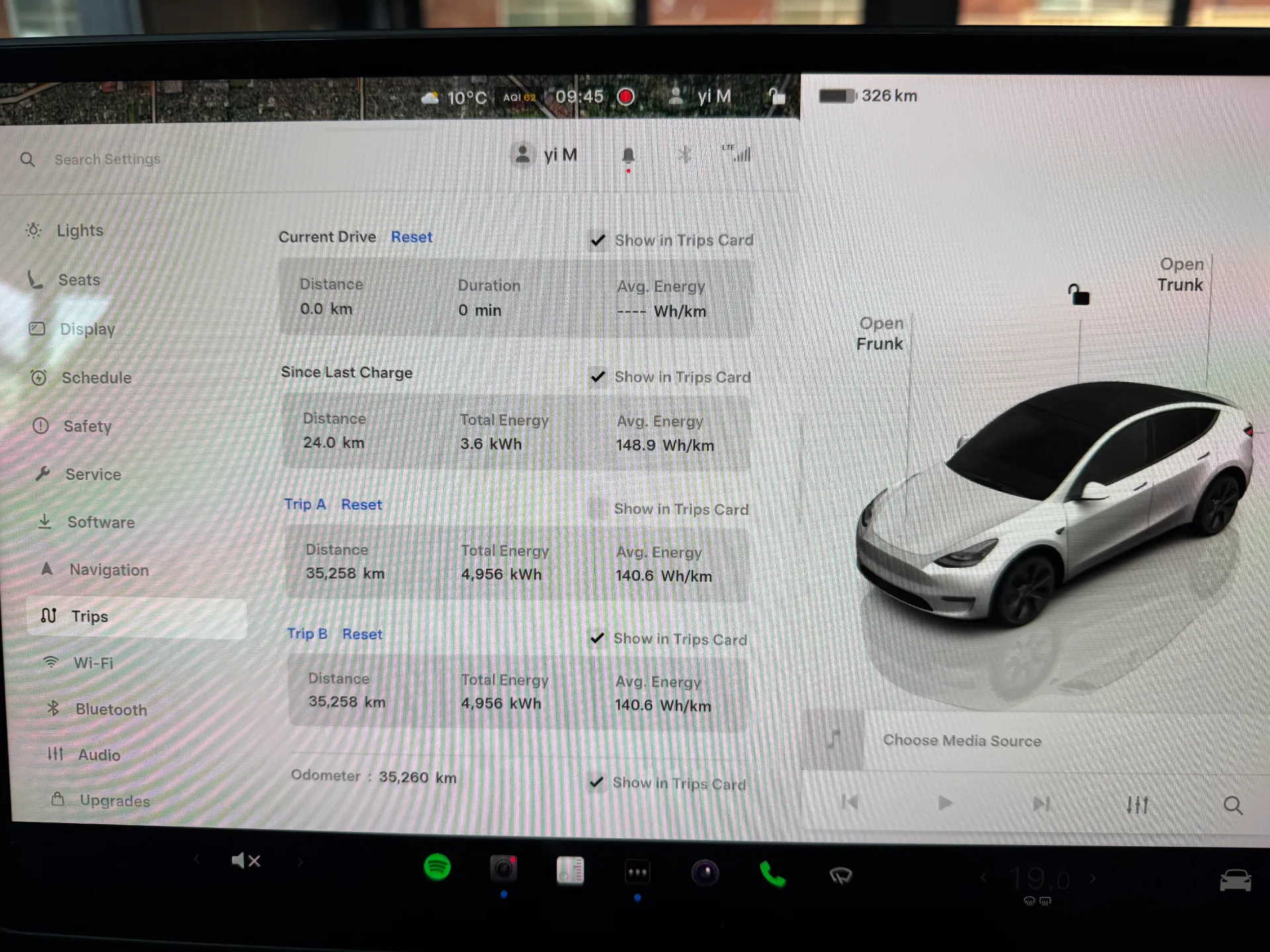Screen dimensions: 1270x952
Task: Tap the AQI 62 air quality badge
Action: click(x=519, y=97)
